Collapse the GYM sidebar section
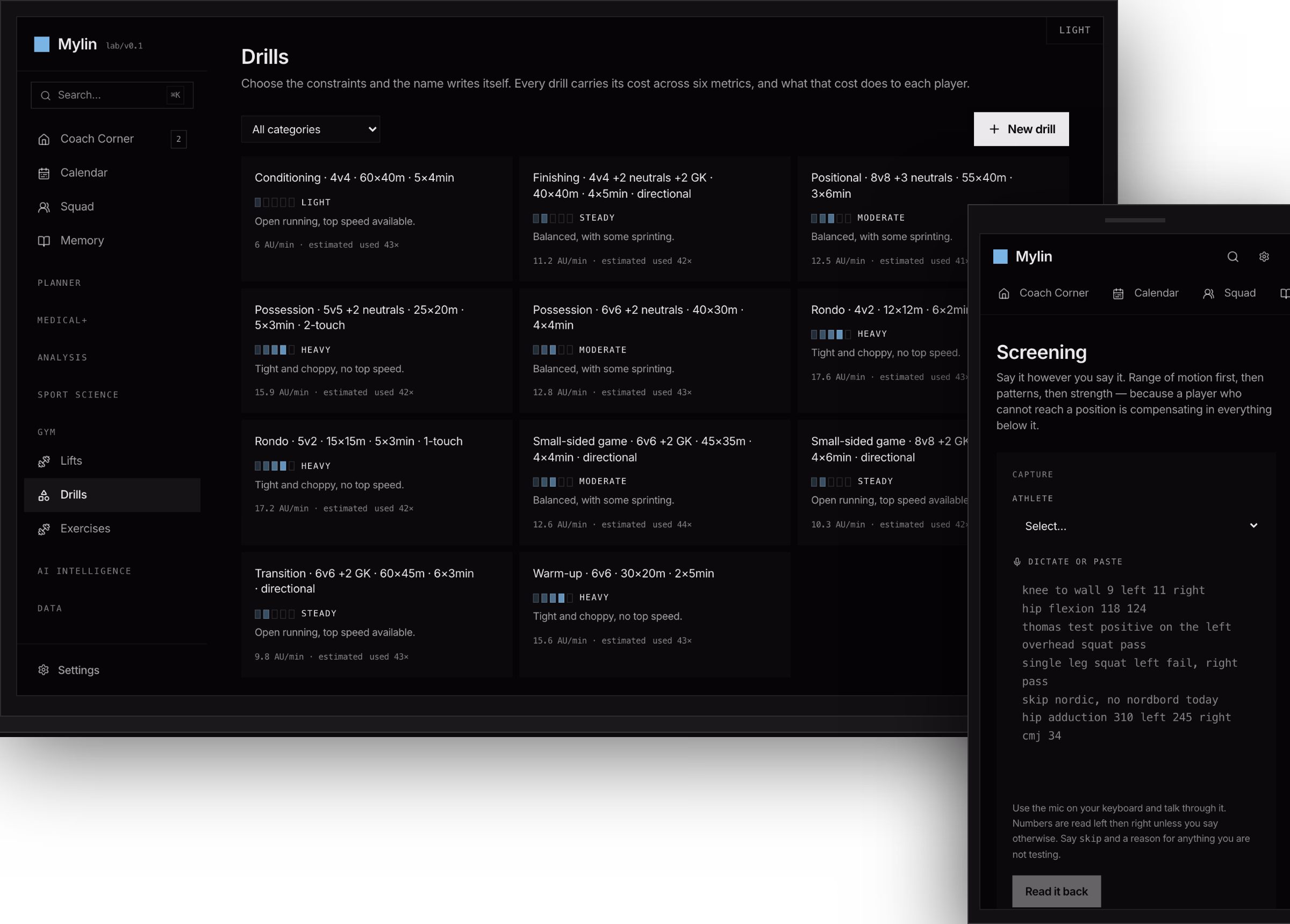This screenshot has height=924, width=1290. pyautogui.click(x=47, y=432)
